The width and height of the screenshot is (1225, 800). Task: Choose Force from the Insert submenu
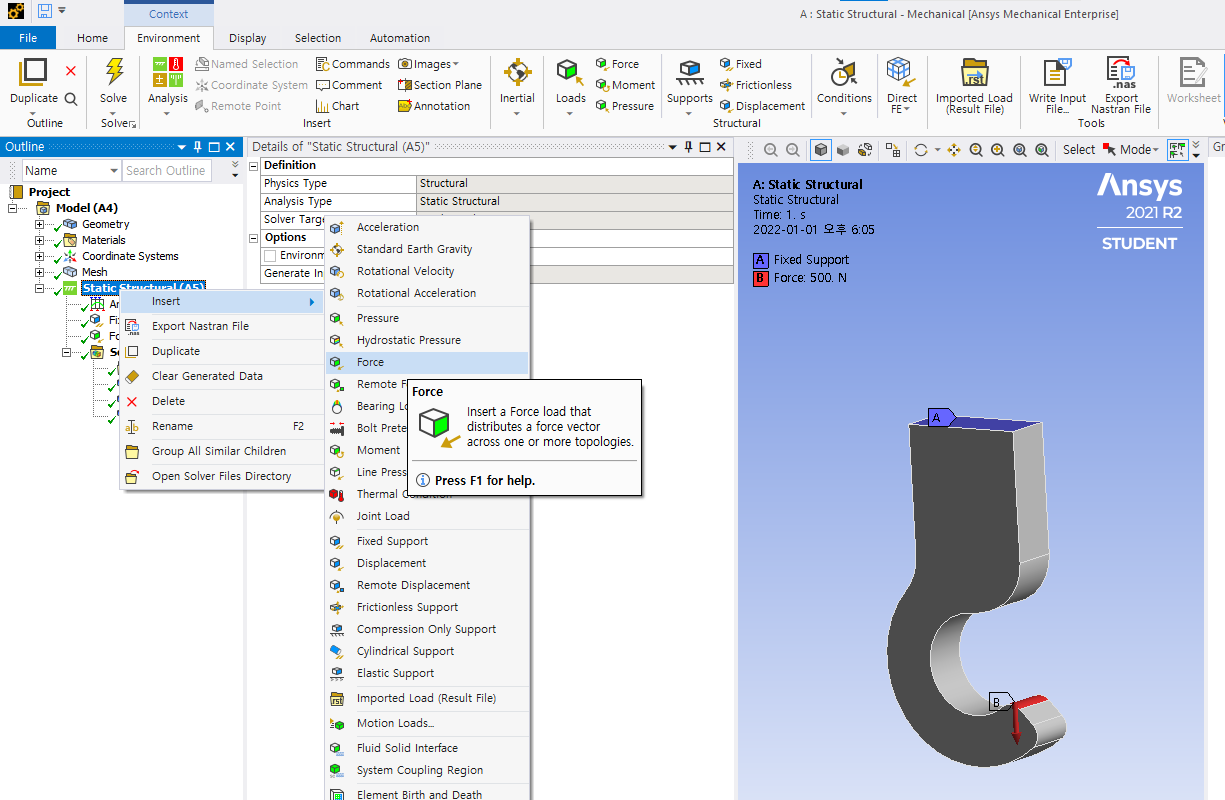pos(427,362)
